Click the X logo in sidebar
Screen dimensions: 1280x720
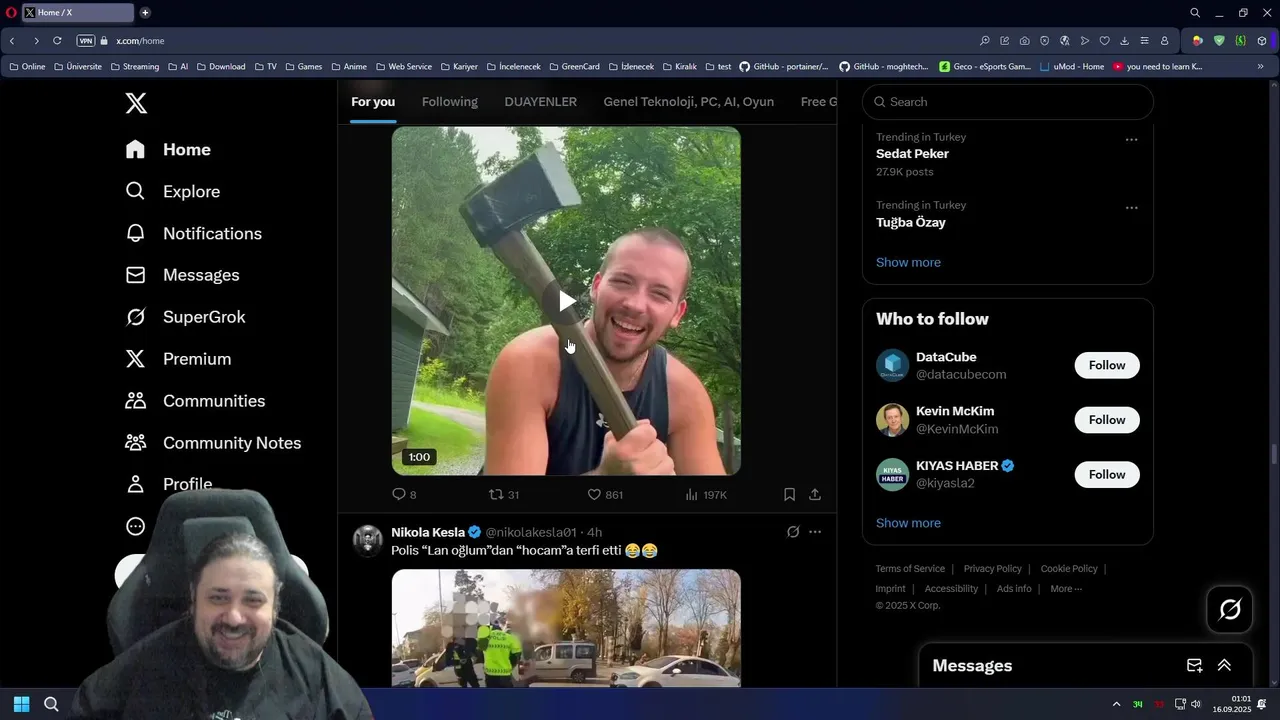click(136, 102)
